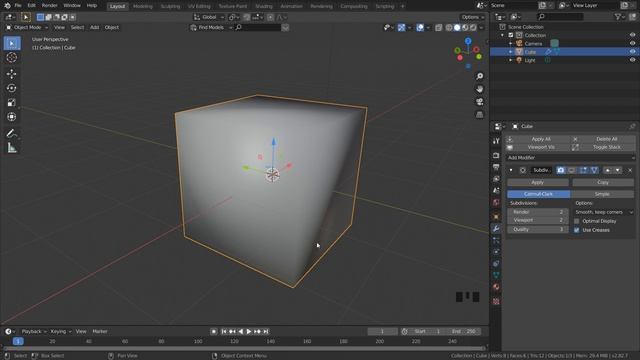Click the Viewport subdivisions value field
Image resolution: width=640 pixels, height=360 pixels.
(538, 220)
